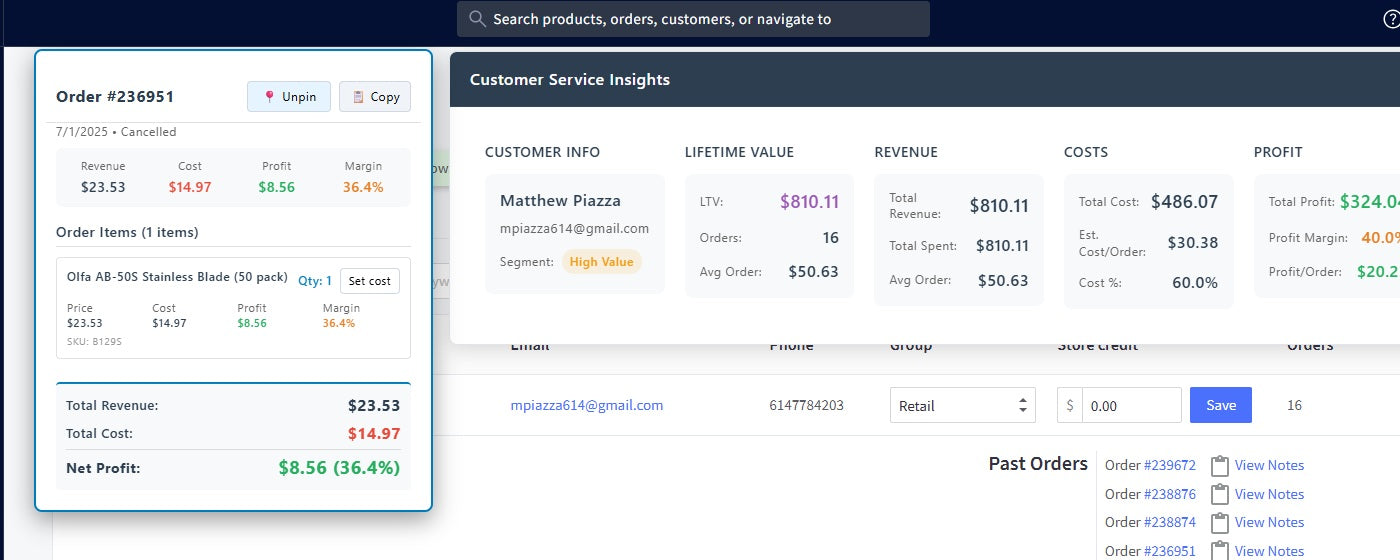Open View Notes for order #238876

(1269, 494)
